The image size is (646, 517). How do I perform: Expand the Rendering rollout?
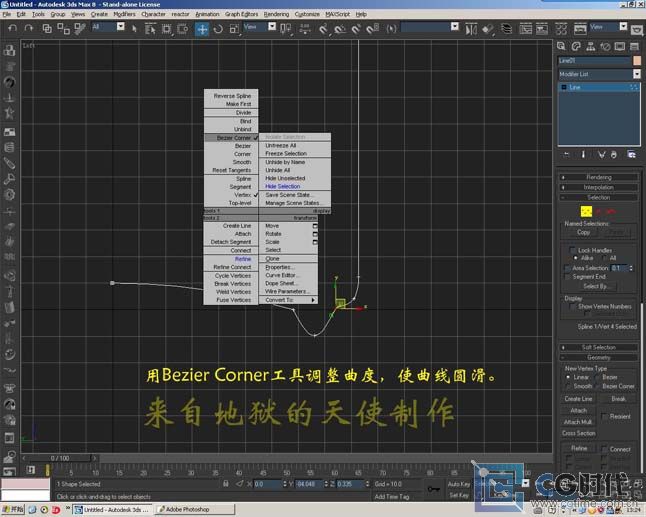[599, 177]
